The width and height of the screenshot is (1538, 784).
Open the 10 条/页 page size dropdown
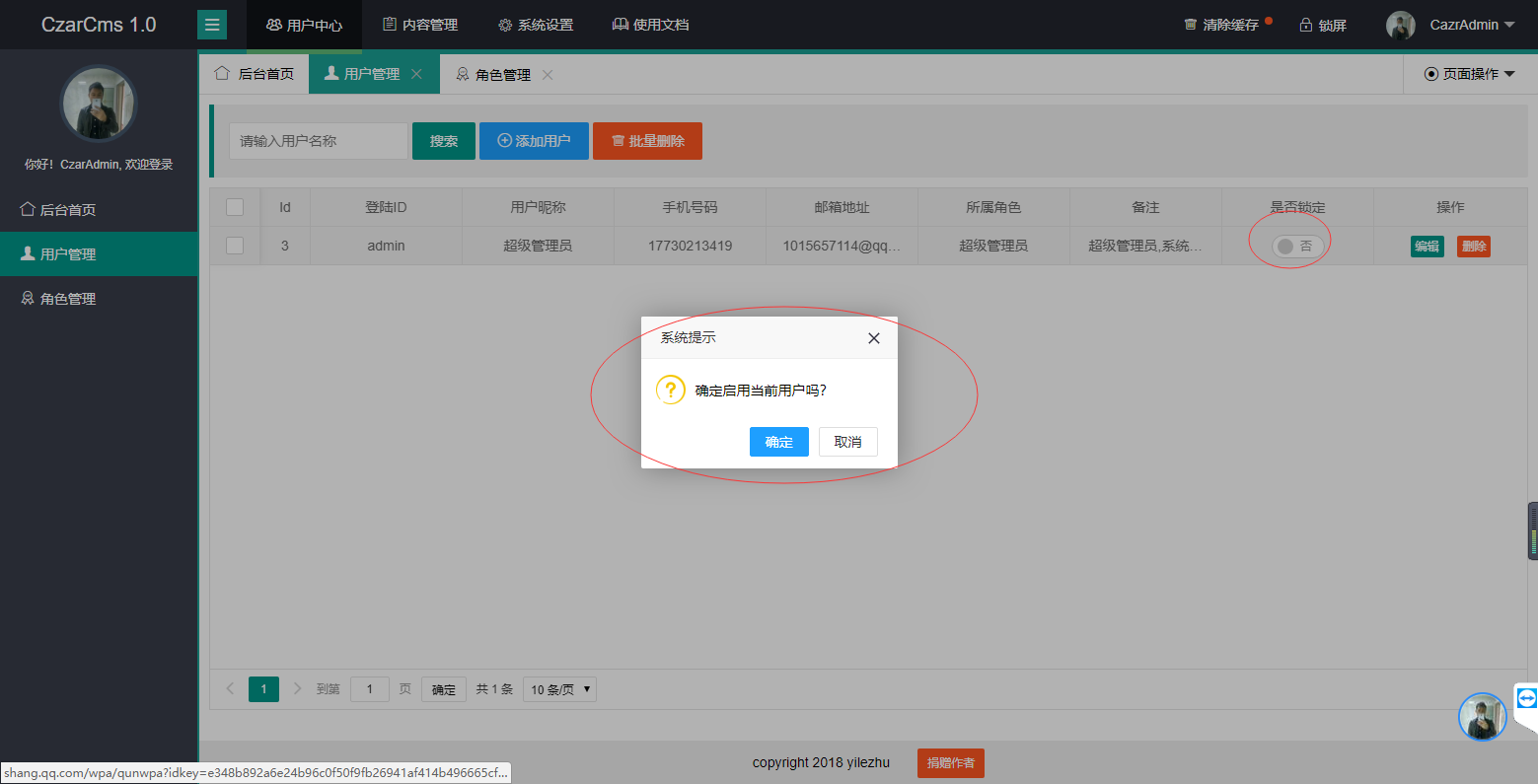(x=559, y=689)
